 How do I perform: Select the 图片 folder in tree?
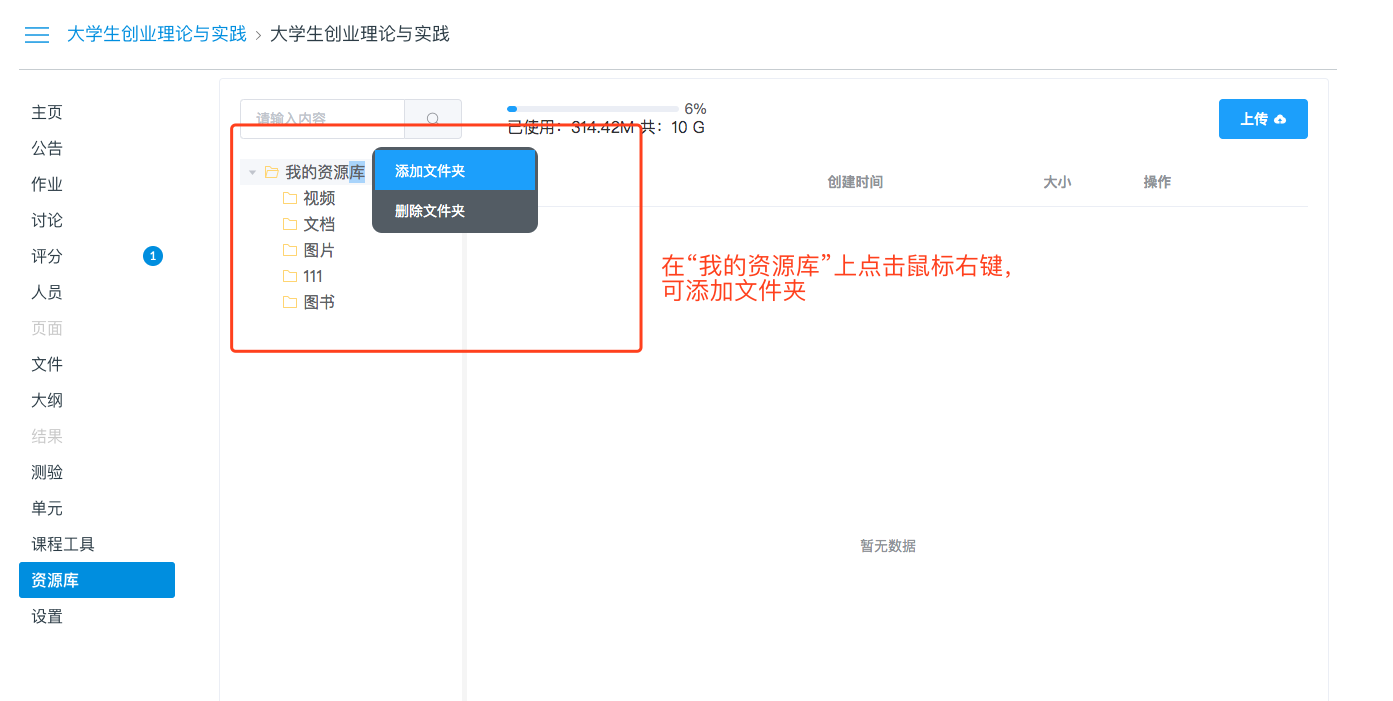click(x=319, y=250)
